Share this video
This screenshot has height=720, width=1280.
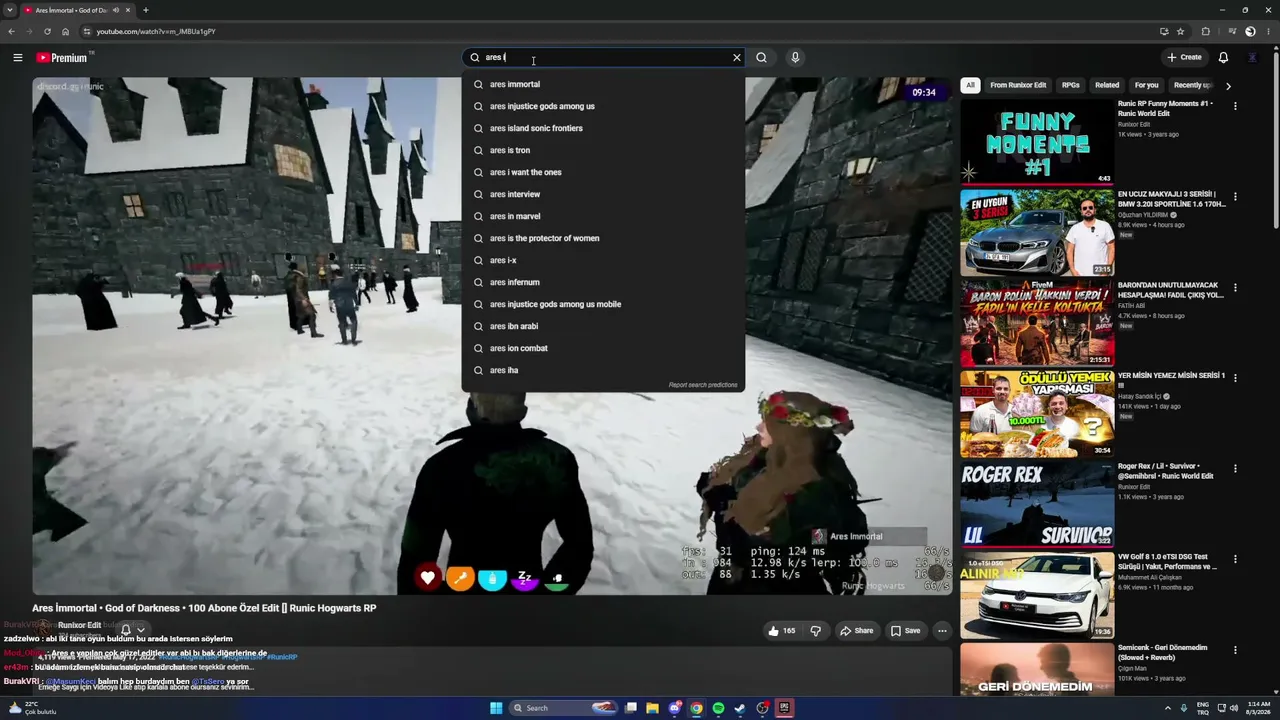(857, 631)
